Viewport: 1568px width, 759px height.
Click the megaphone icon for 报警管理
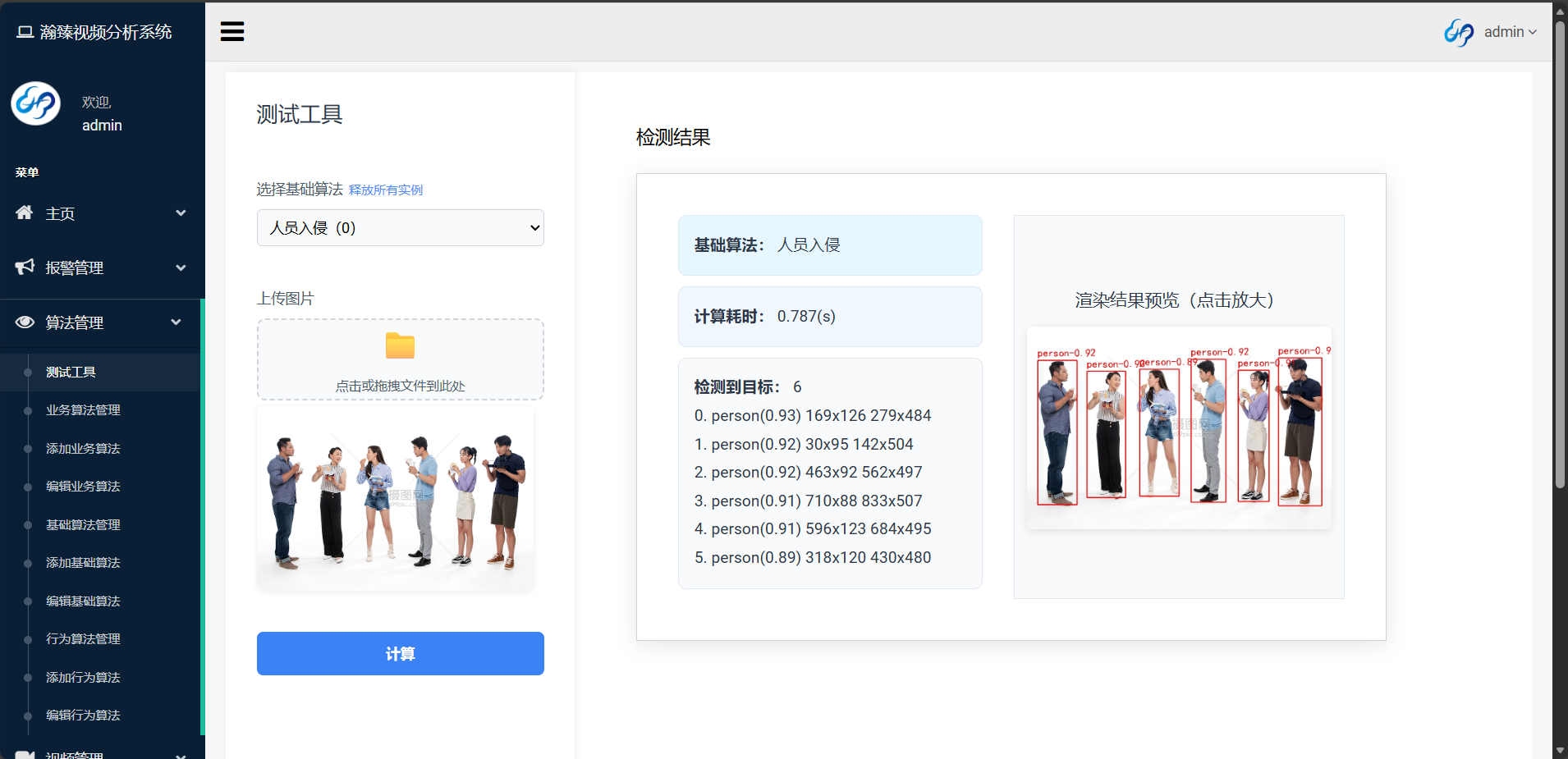[25, 267]
